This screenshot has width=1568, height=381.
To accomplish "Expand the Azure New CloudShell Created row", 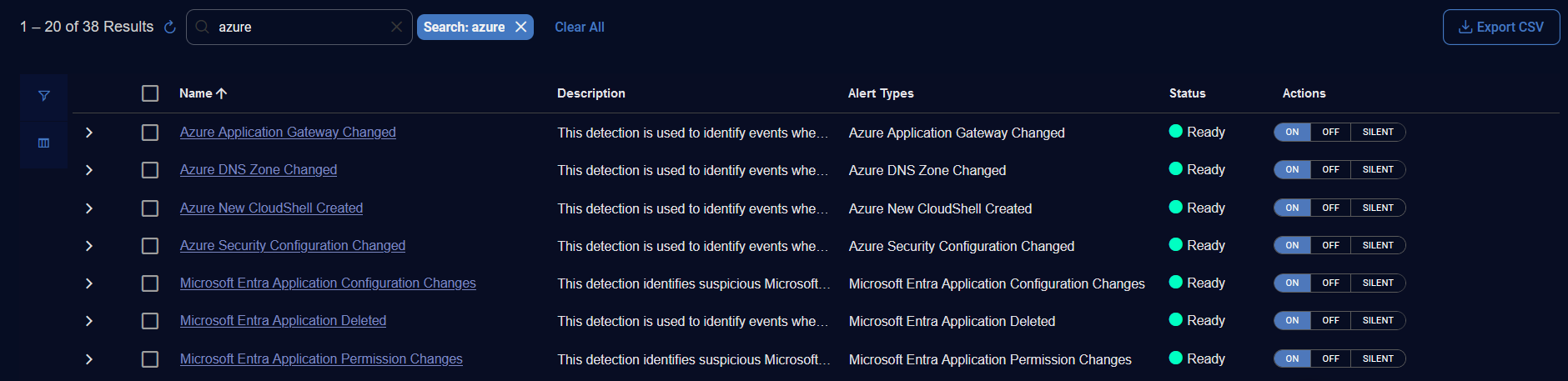I will [89, 208].
